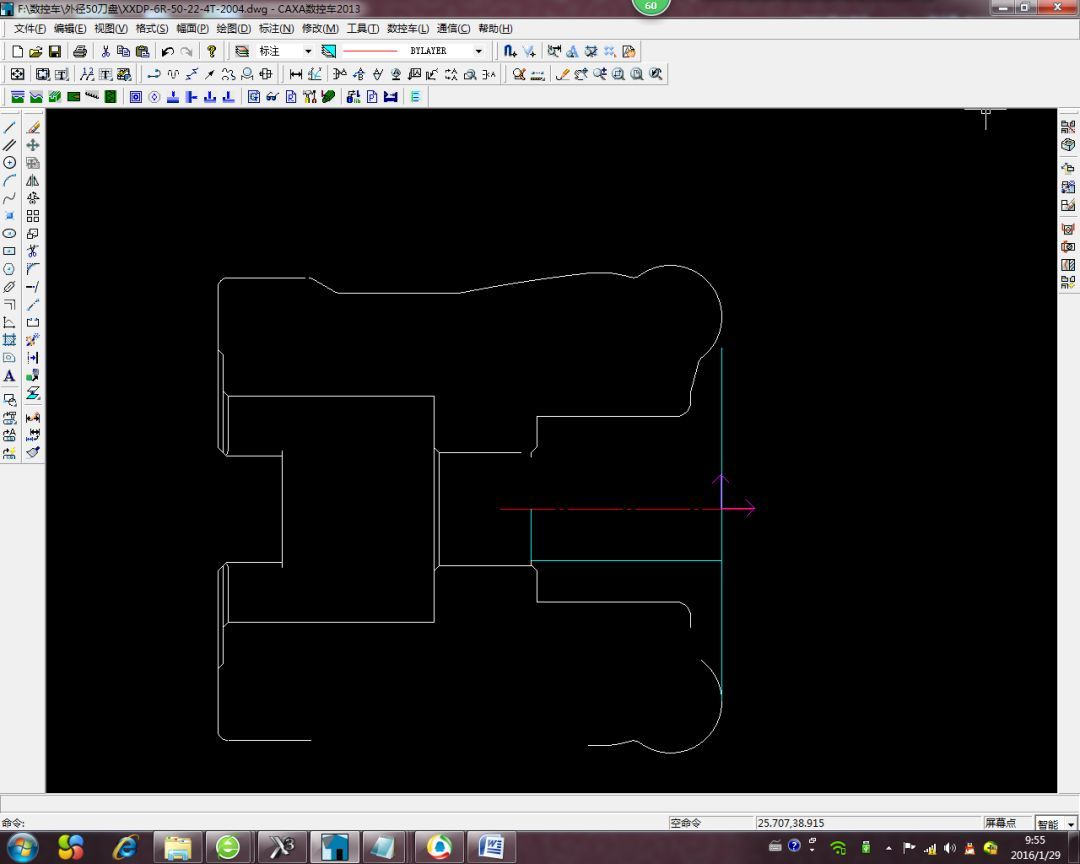Select the Ellipse drawing tool

point(9,234)
